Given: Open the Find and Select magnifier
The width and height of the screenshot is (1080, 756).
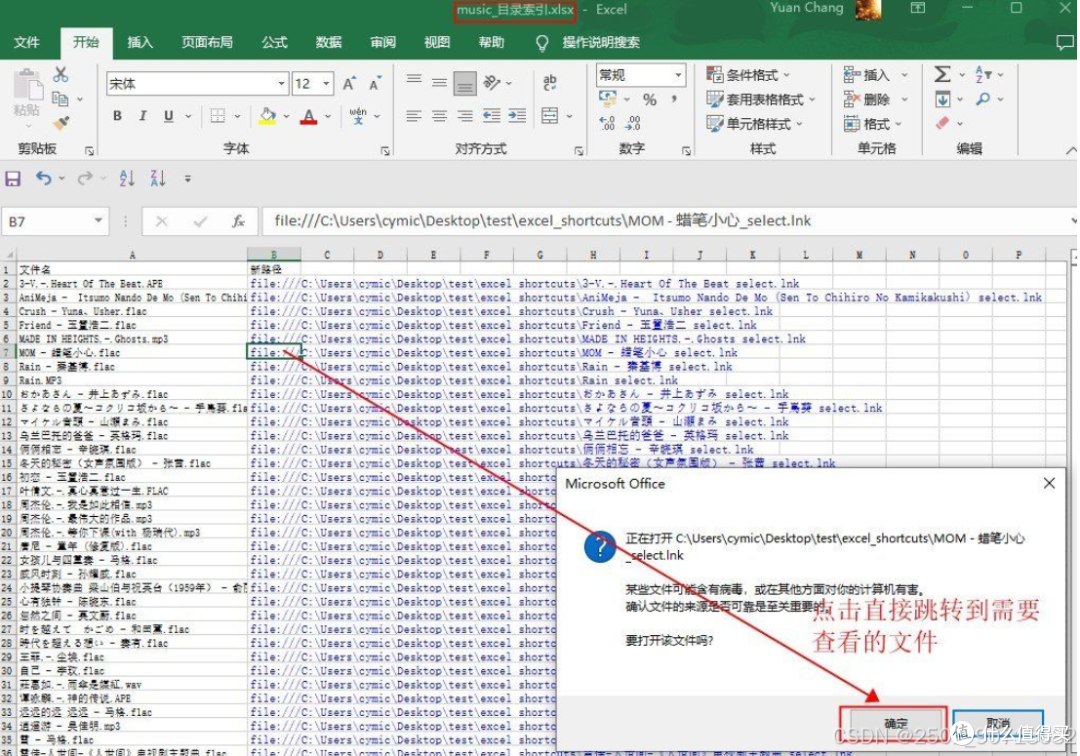Looking at the screenshot, I should [x=983, y=100].
